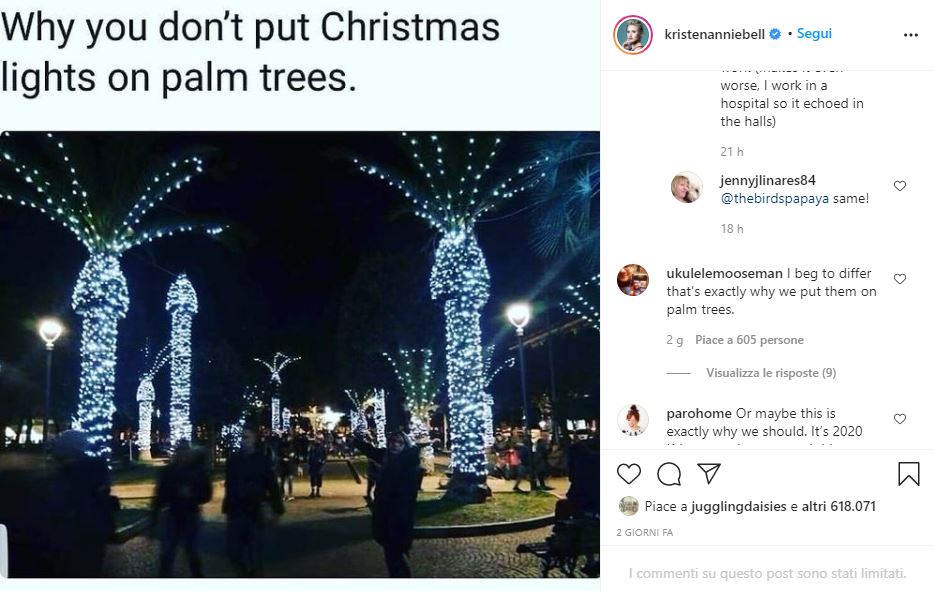Viewport: 933px width, 591px height.
Task: Like ukulelemooseman's comment
Action: pos(900,279)
